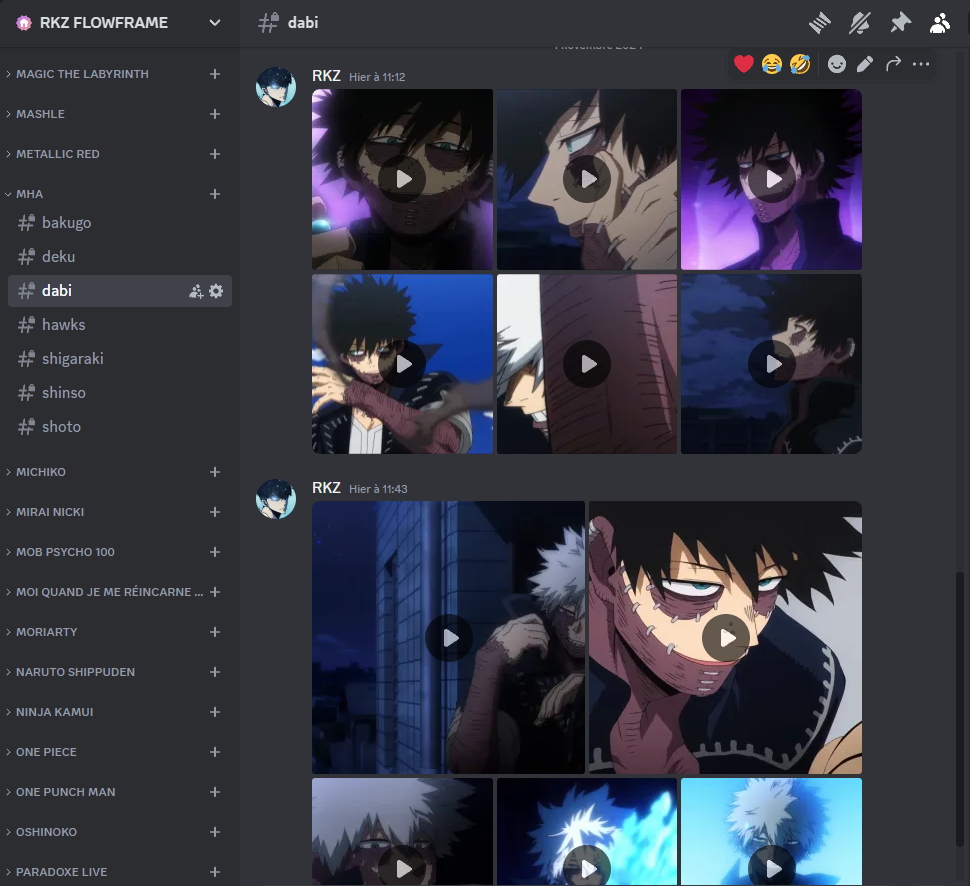The width and height of the screenshot is (970, 886).
Task: Expand NARUTO SHIPPUDEN category
Action: coord(75,672)
